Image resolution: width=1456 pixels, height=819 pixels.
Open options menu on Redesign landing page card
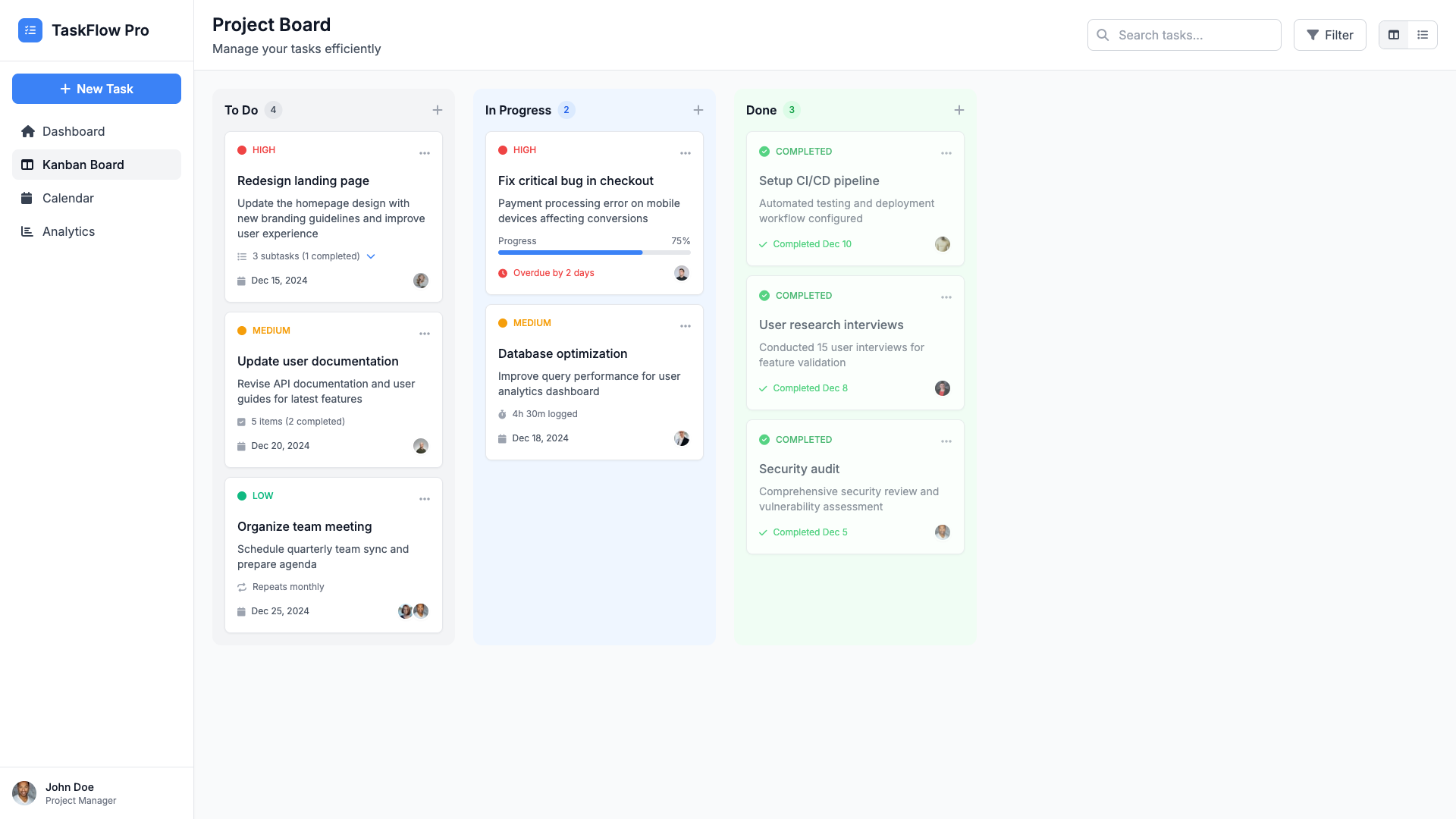[x=425, y=152]
